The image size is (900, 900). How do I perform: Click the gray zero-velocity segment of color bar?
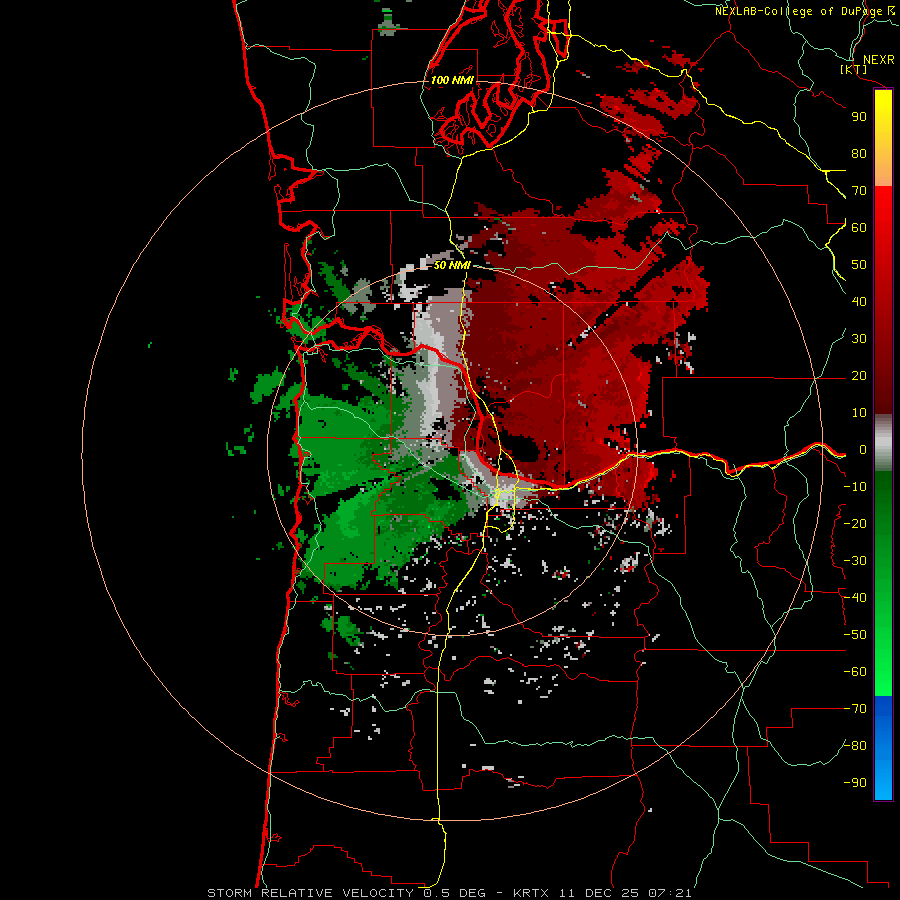tap(883, 443)
